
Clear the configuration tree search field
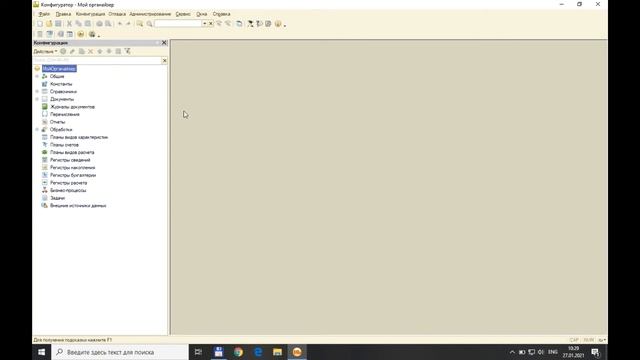pos(164,60)
